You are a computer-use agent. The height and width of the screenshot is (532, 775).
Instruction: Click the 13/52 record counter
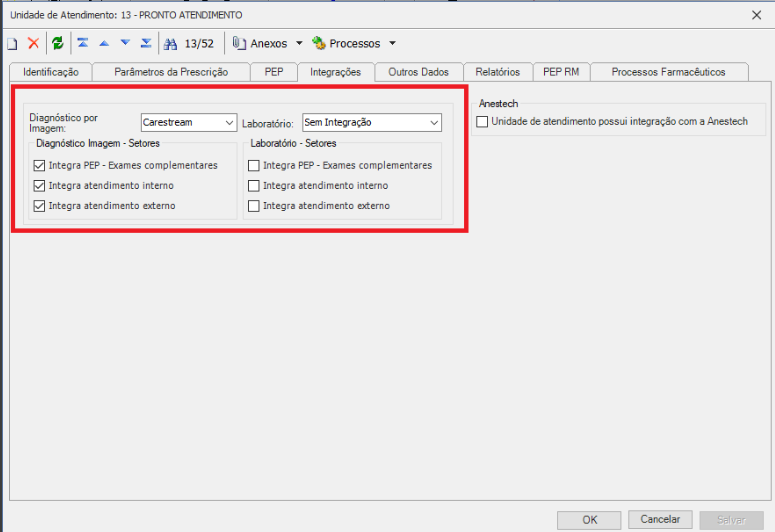(x=199, y=44)
